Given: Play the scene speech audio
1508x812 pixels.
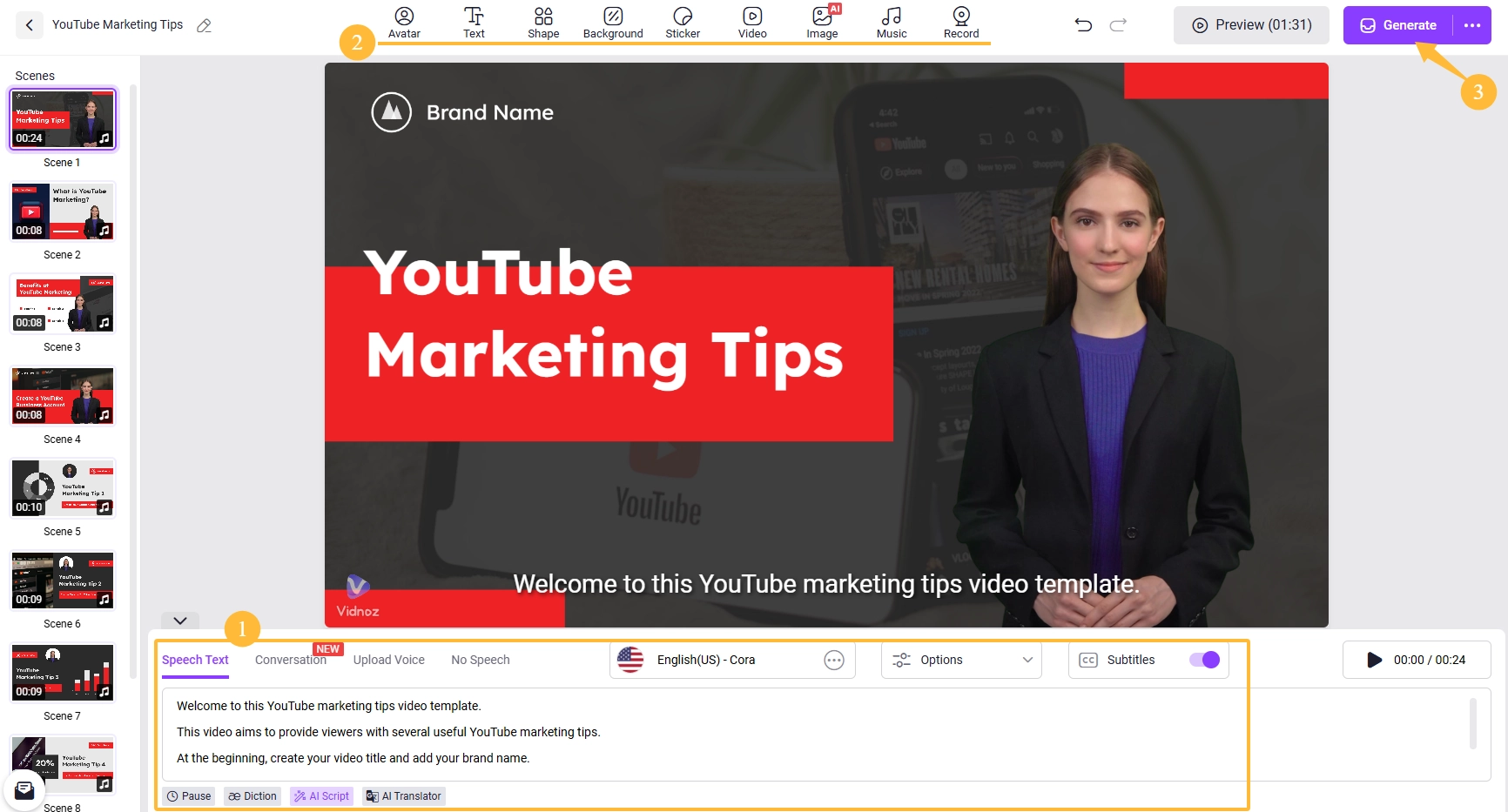Looking at the screenshot, I should (1374, 660).
